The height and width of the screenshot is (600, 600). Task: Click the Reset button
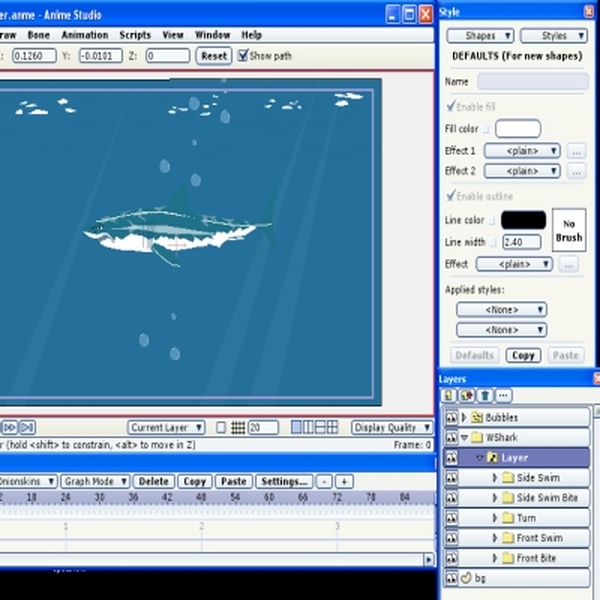tap(214, 56)
